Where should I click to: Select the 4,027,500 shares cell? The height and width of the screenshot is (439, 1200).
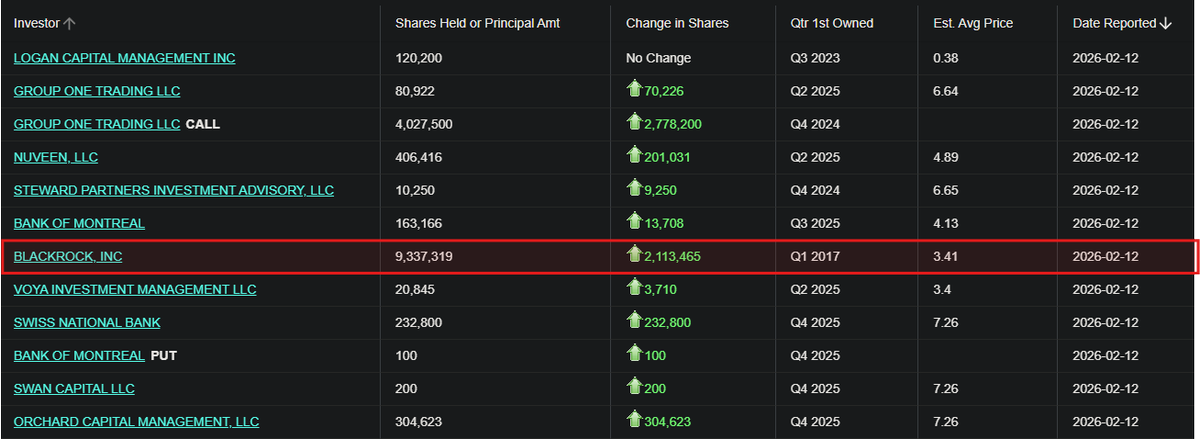[x=425, y=124]
